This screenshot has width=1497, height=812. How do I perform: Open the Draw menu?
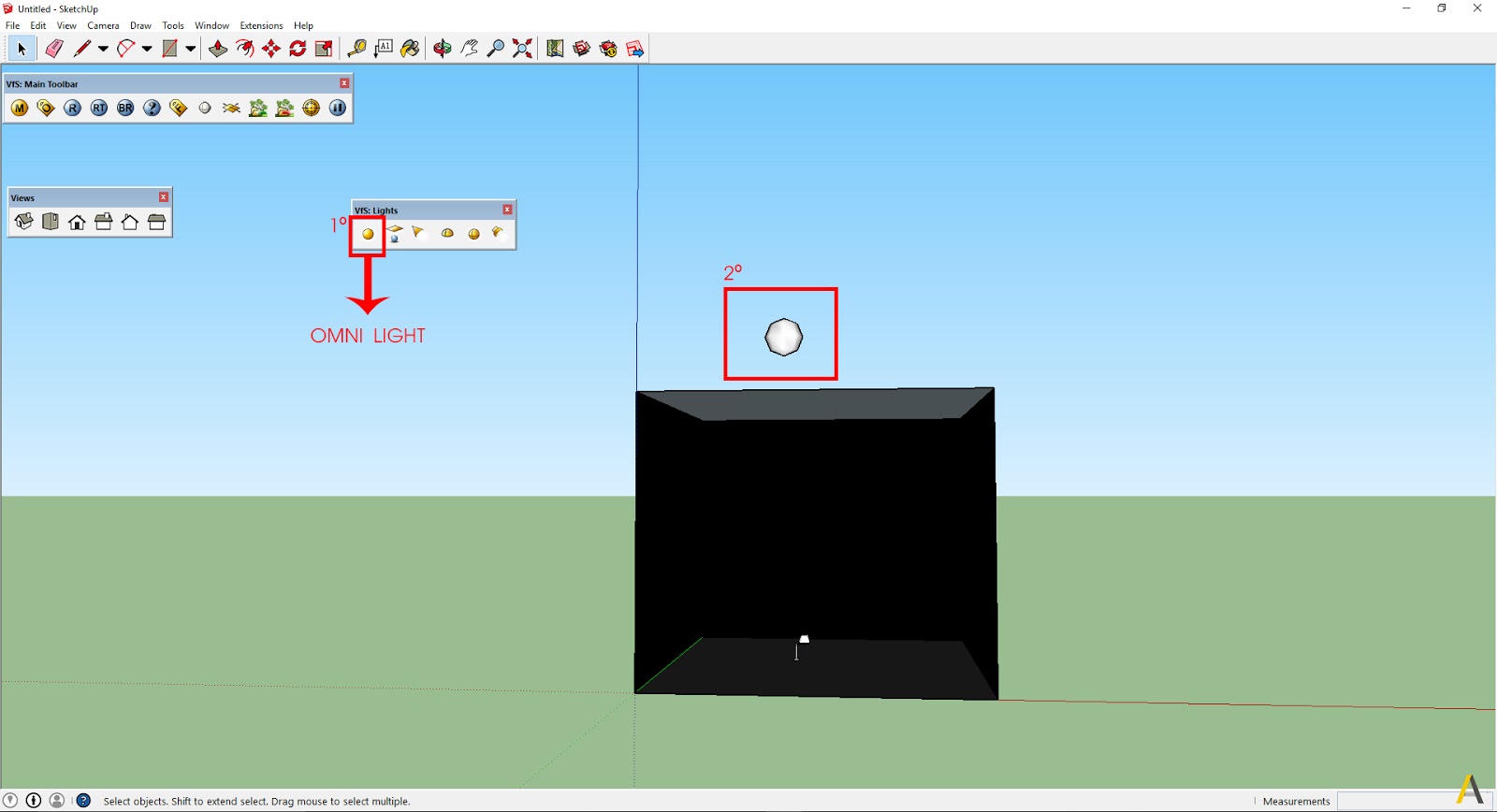click(140, 25)
